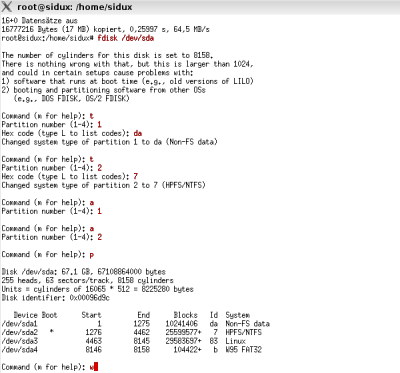Click the red 'p' command entry
Viewport: 400px width, 373px height.
92,255
